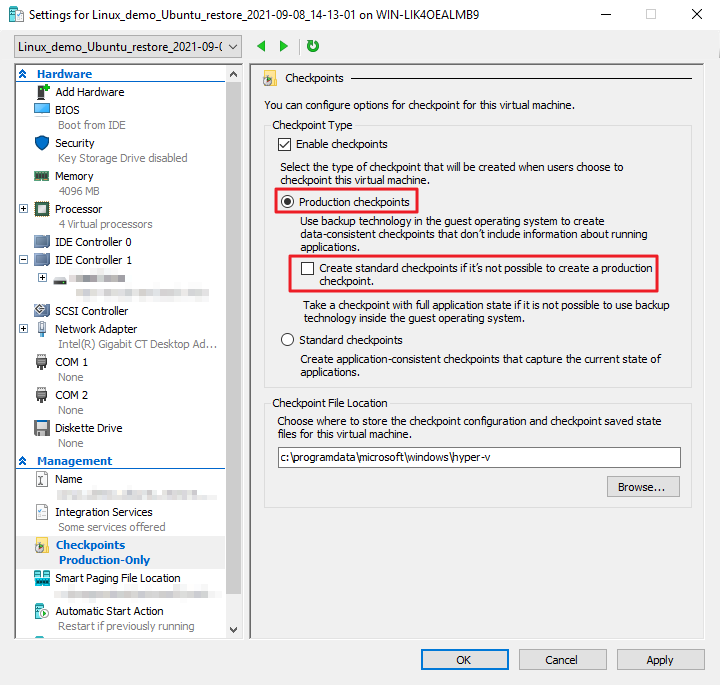Click the green refresh icon
This screenshot has width=720, height=685.
pyautogui.click(x=313, y=46)
